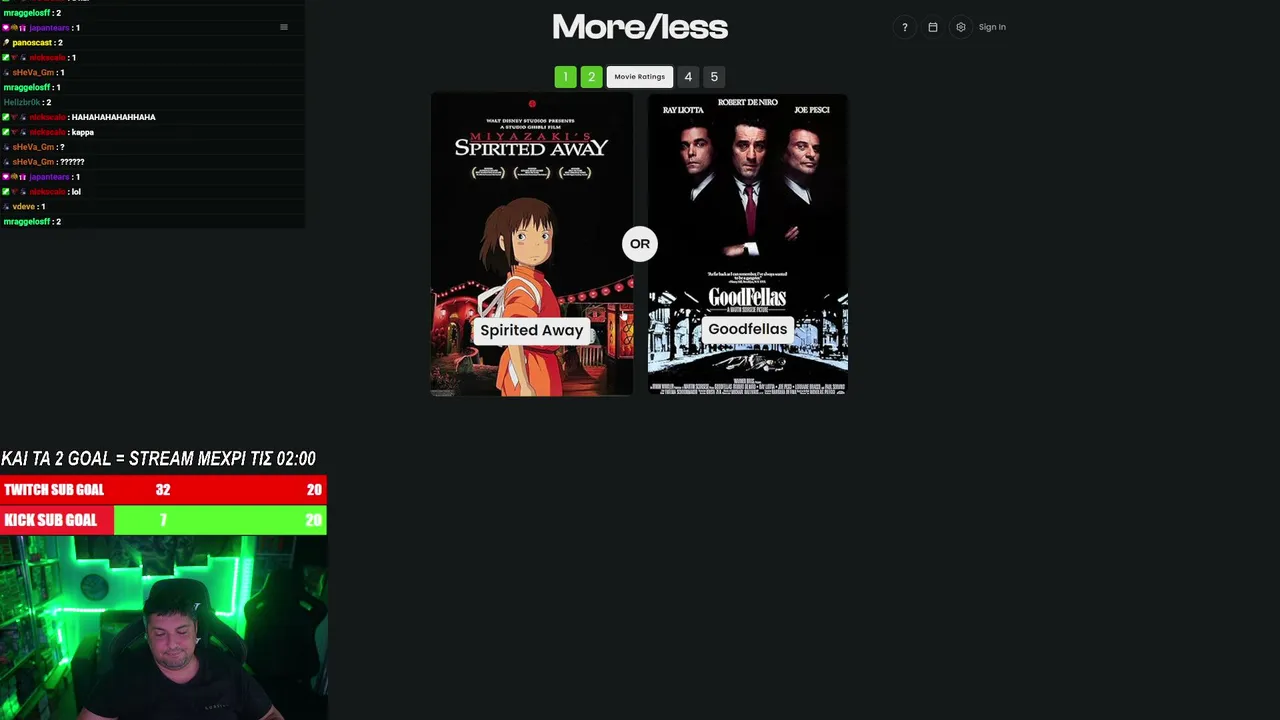Image resolution: width=1280 pixels, height=720 pixels.
Task: Select the Movie Ratings round tab
Action: coord(640,77)
